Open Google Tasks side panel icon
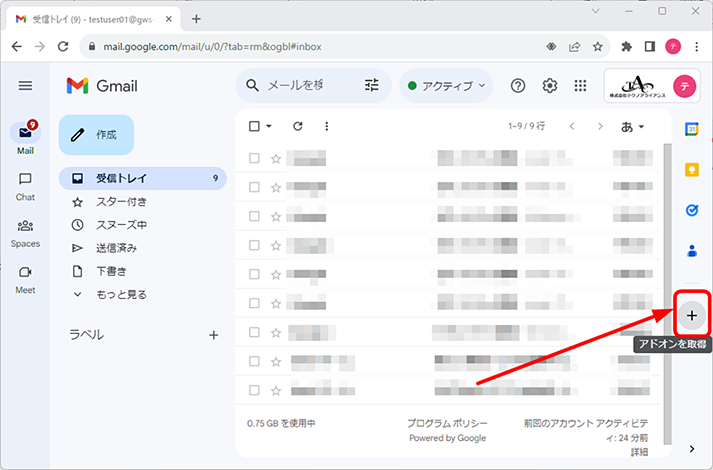 (692, 210)
